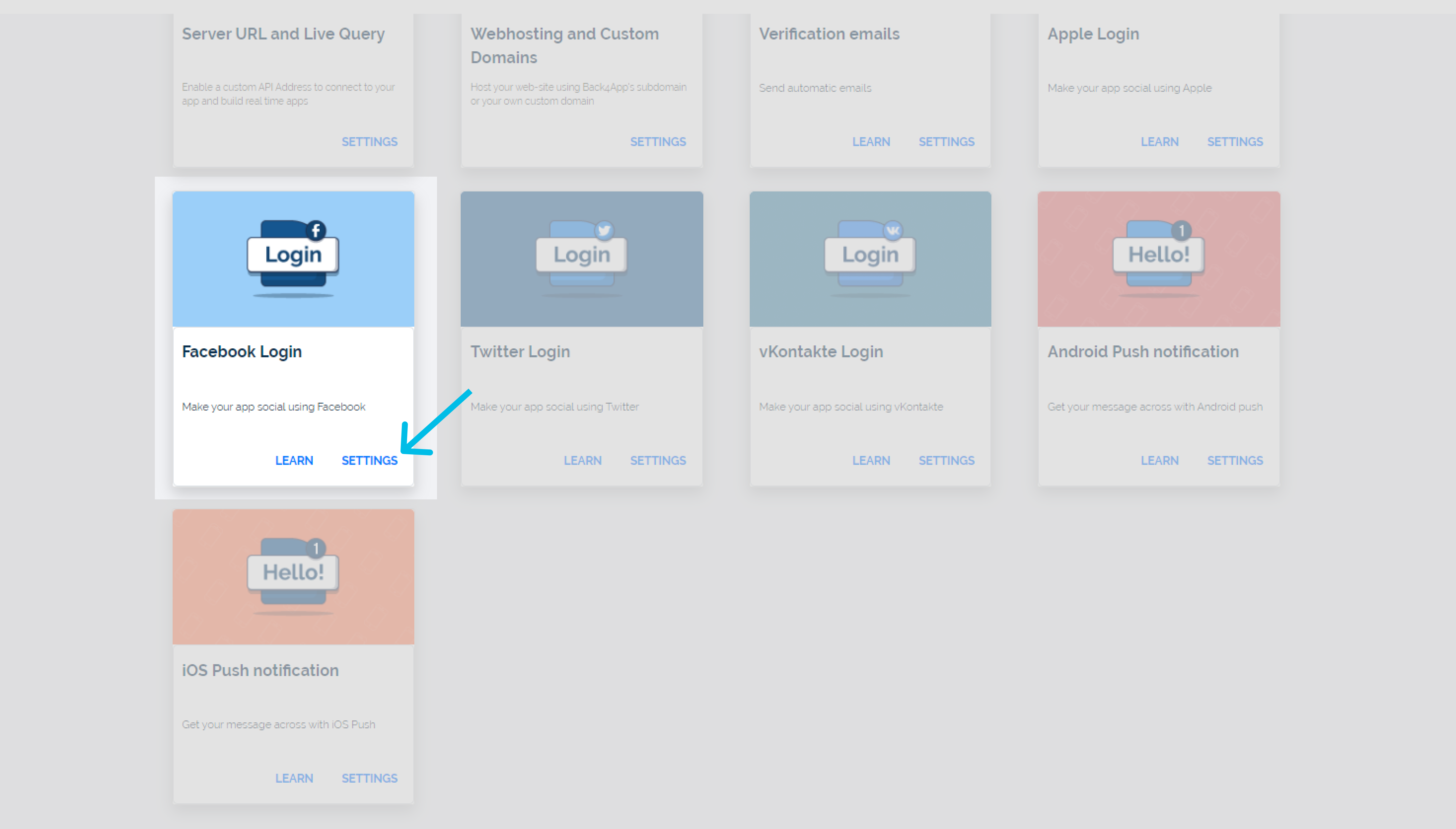Click LEARN on Apple Login card
The image size is (1456, 829).
pyautogui.click(x=1159, y=141)
